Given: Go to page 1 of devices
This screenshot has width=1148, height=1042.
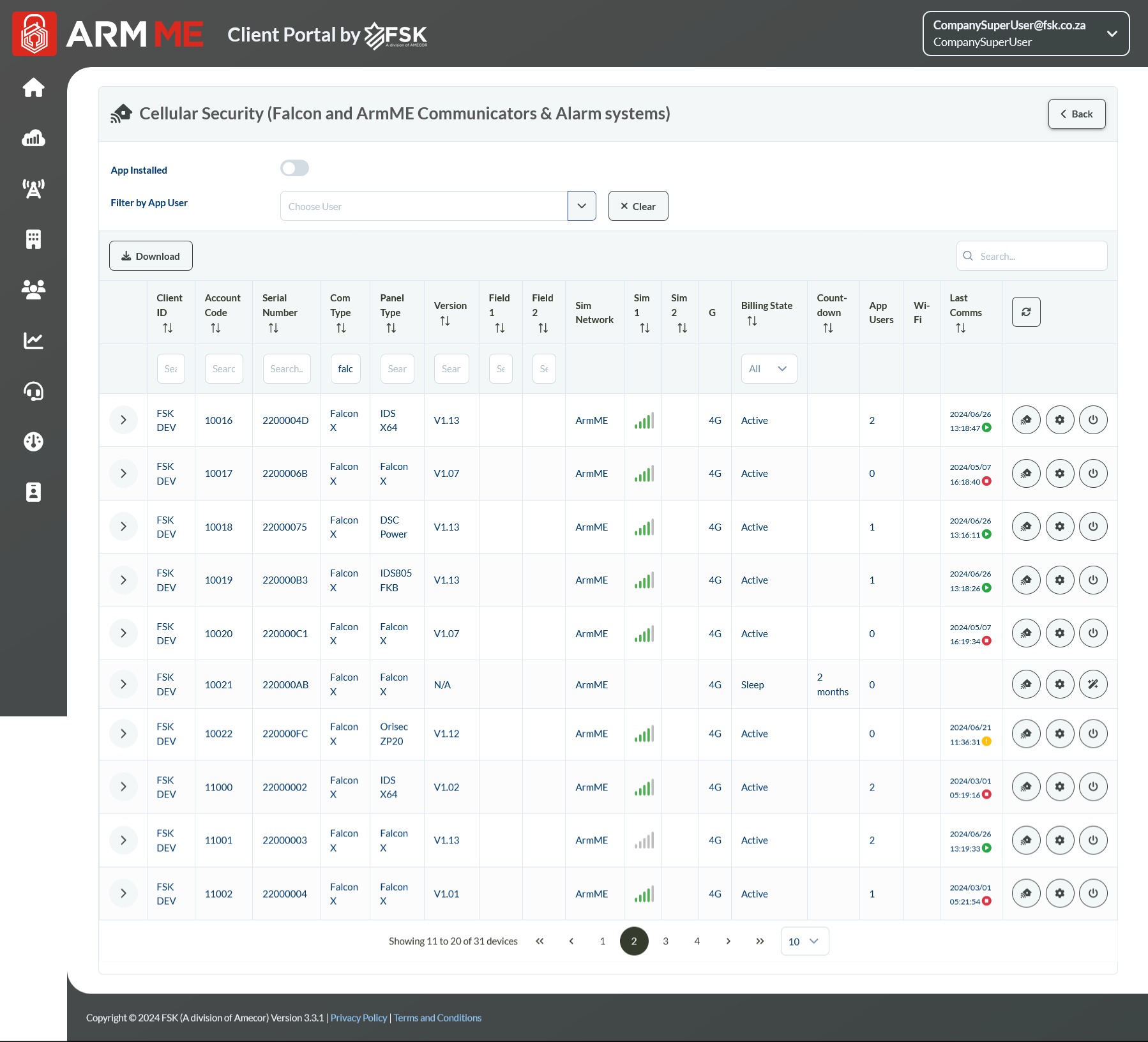Looking at the screenshot, I should click(x=602, y=941).
